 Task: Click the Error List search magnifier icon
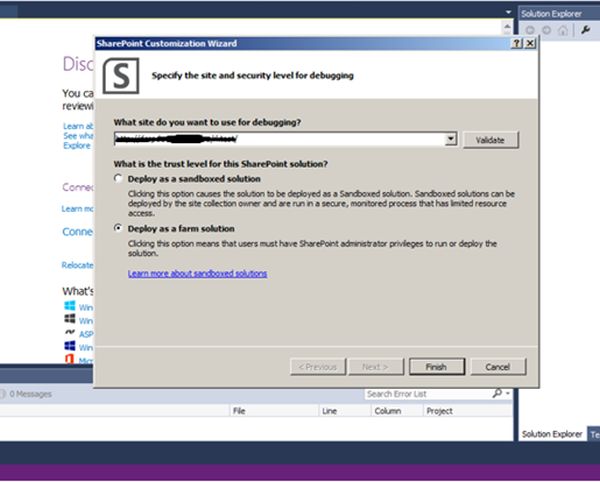click(x=497, y=393)
